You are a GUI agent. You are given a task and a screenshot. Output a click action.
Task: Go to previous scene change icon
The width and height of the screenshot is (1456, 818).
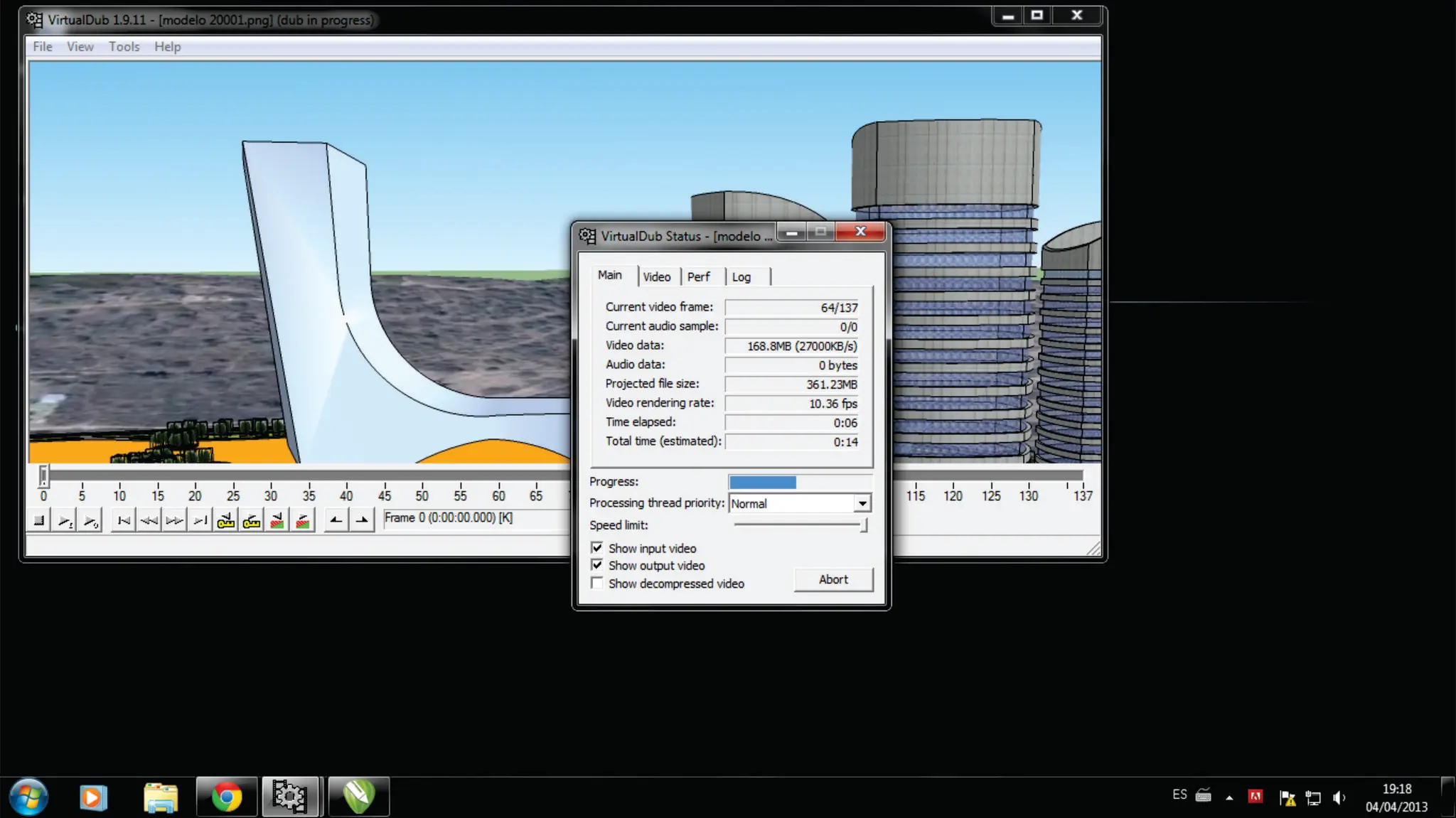point(277,521)
